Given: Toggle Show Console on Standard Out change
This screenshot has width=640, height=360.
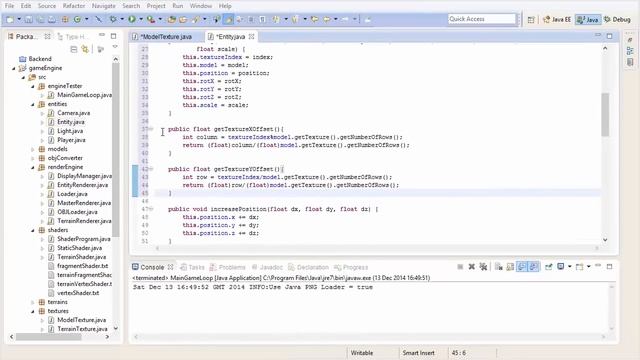Looking at the screenshot, I should click(522, 267).
